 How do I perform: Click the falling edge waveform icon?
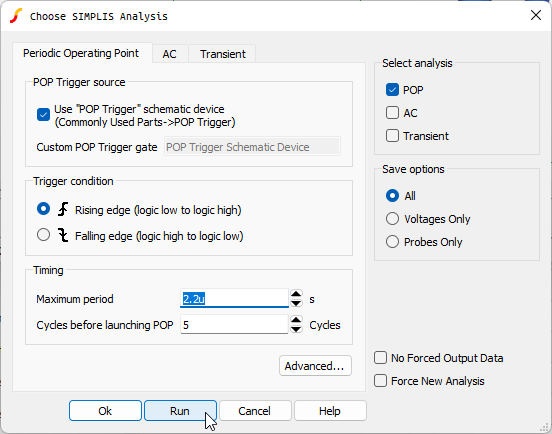(63, 235)
